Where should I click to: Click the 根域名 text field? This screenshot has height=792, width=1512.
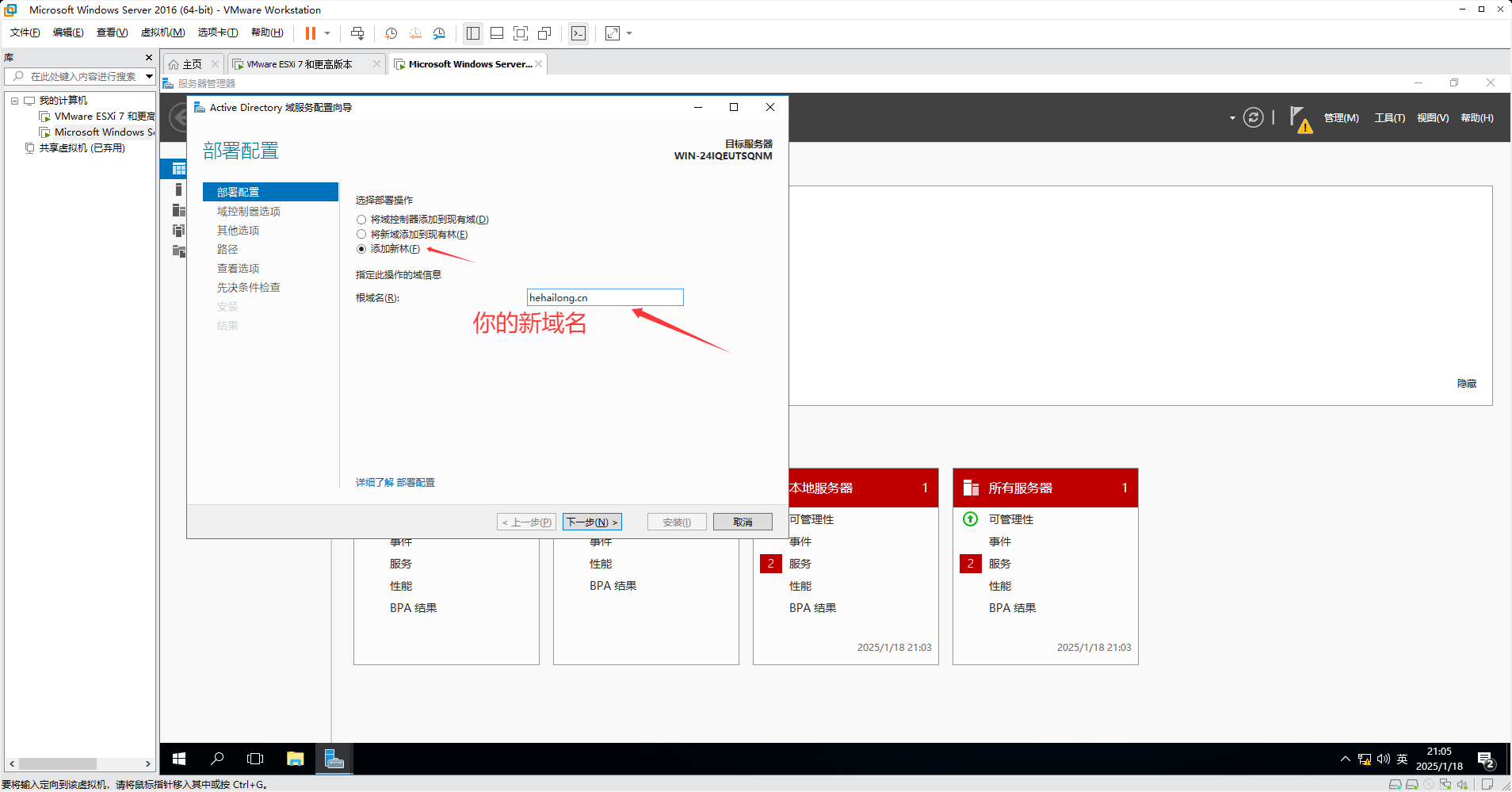tap(605, 297)
